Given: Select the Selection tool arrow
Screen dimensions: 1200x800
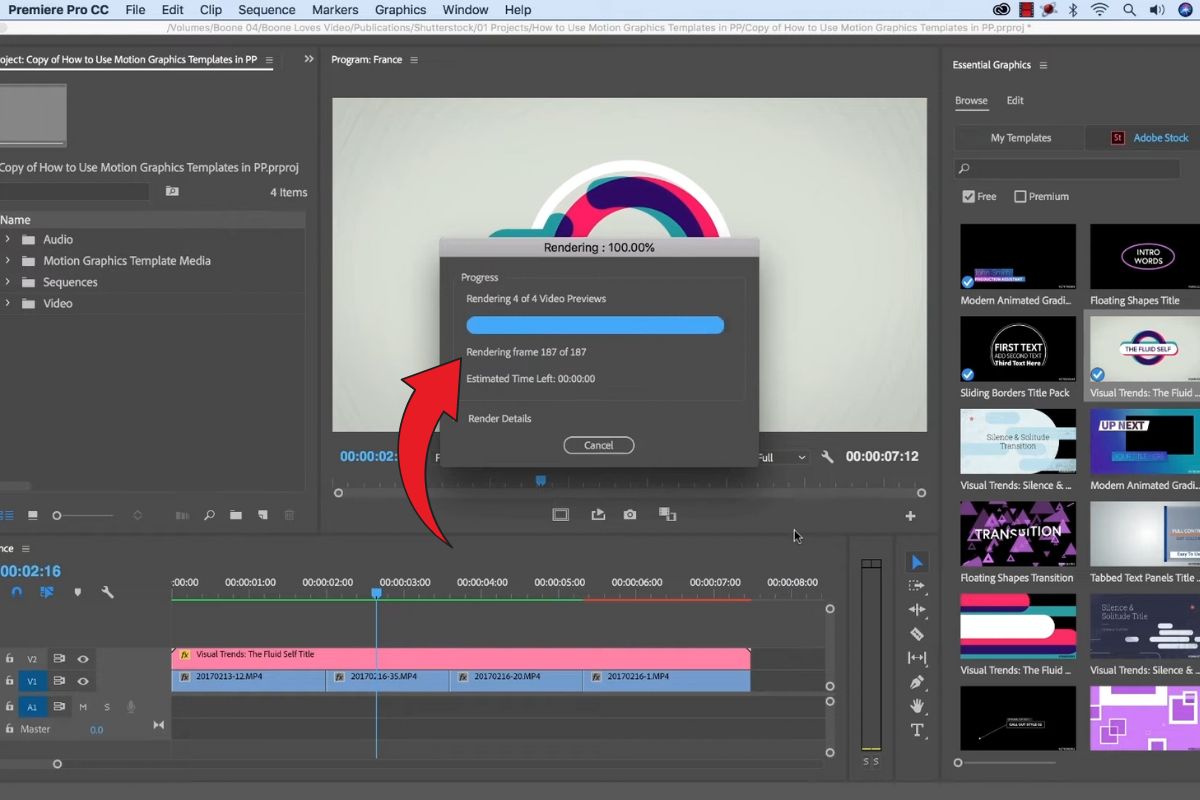Looking at the screenshot, I should click(x=918, y=562).
